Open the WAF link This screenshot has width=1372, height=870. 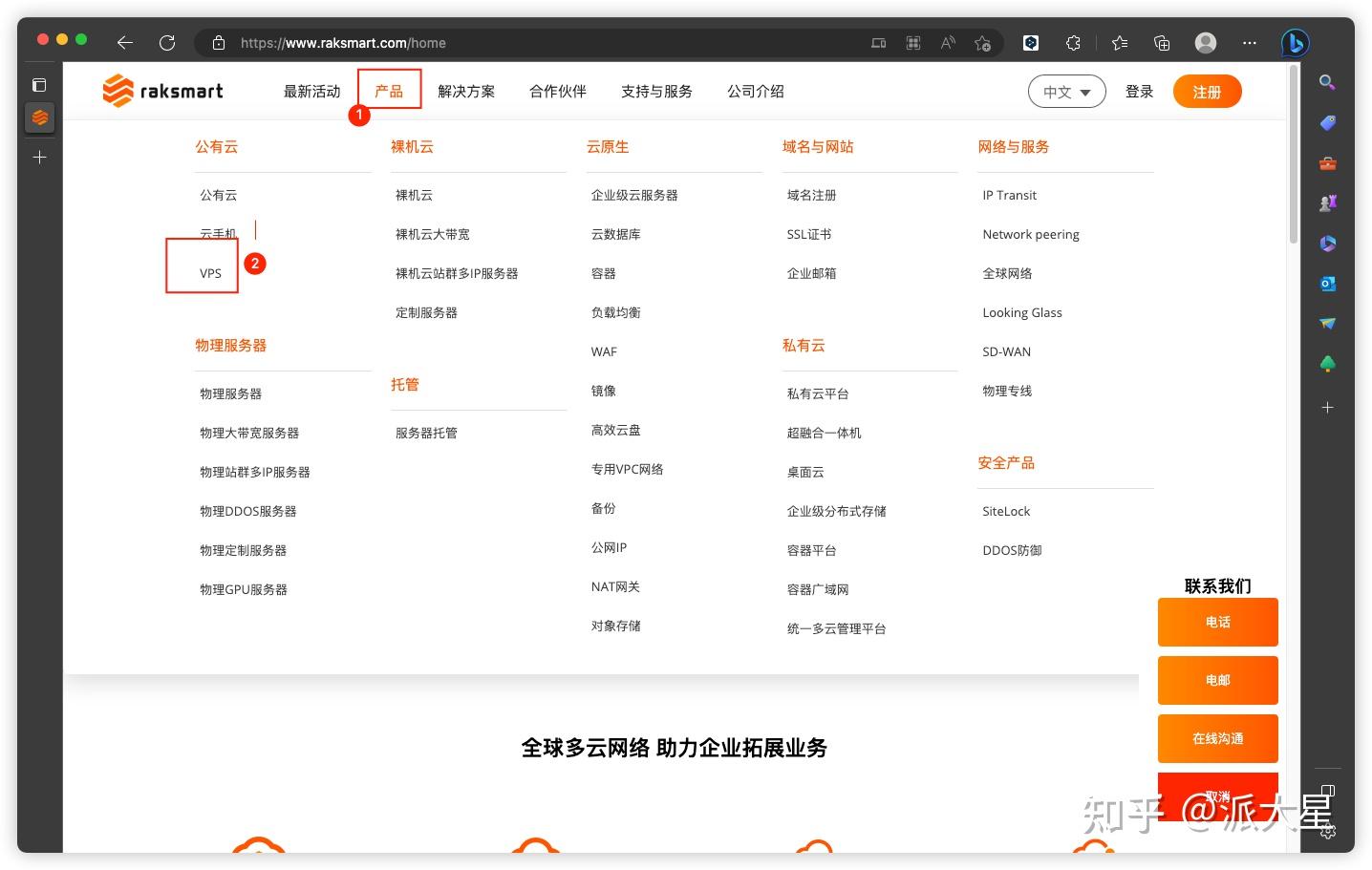pyautogui.click(x=604, y=351)
